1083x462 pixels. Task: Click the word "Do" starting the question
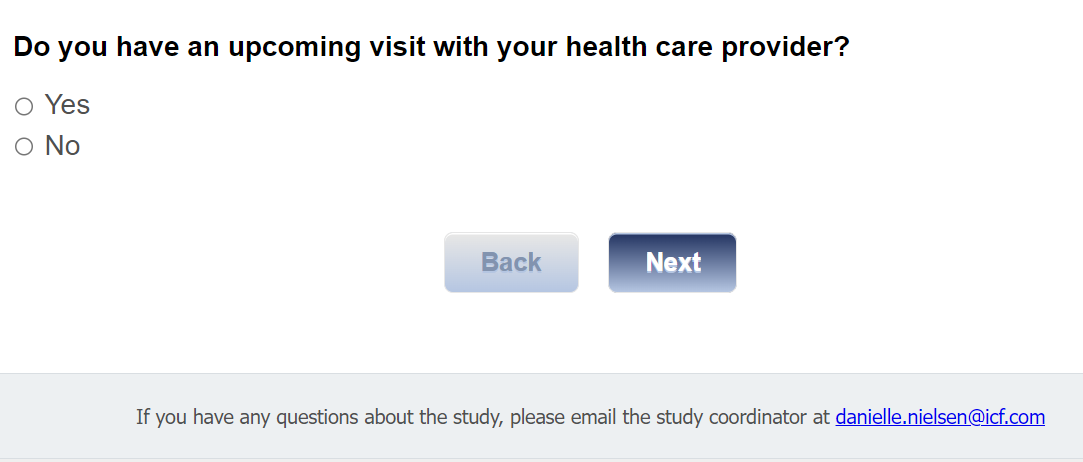click(x=31, y=47)
